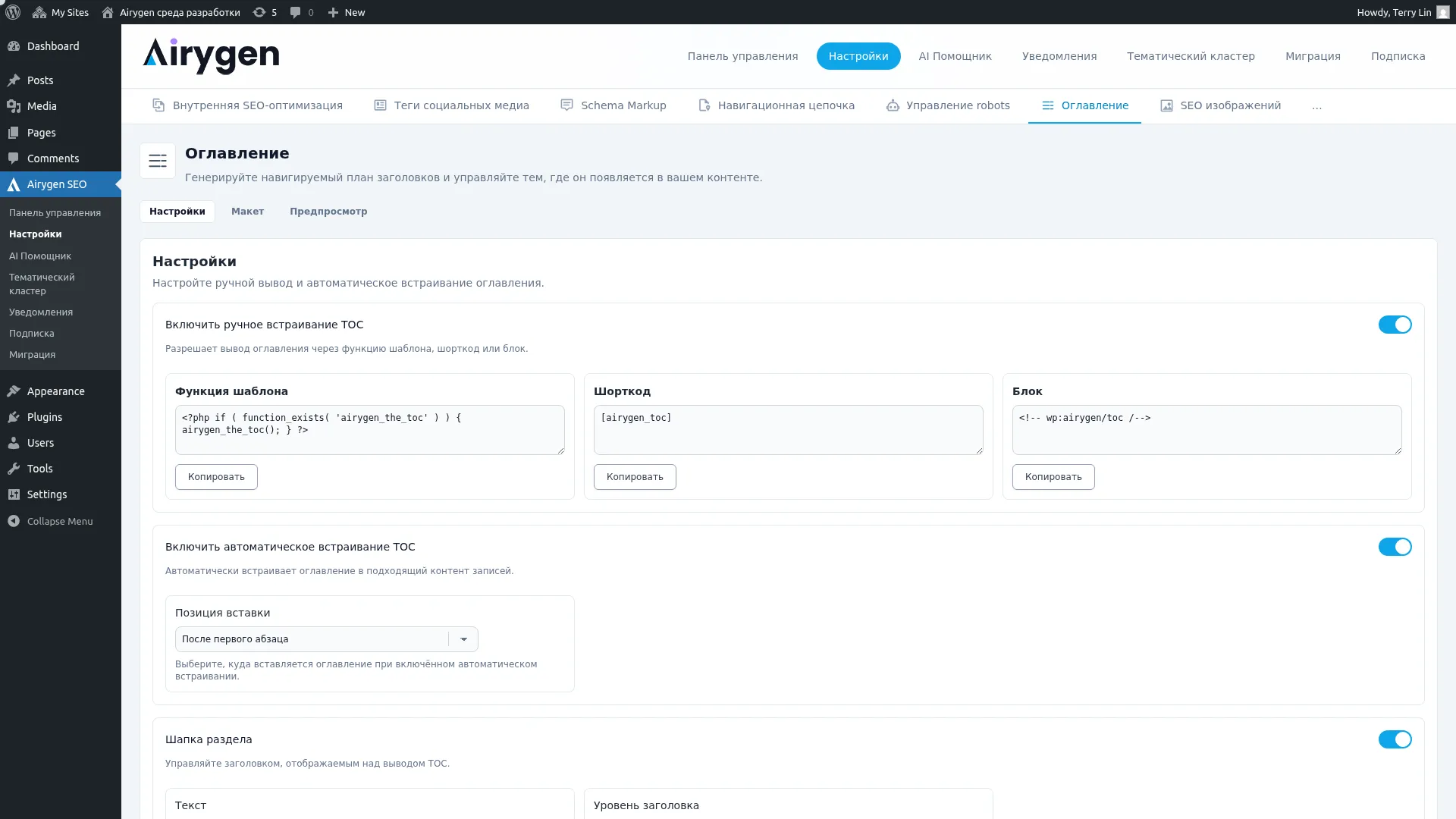Go to Панель управления in top navigation
This screenshot has width=1456, height=819.
point(742,56)
